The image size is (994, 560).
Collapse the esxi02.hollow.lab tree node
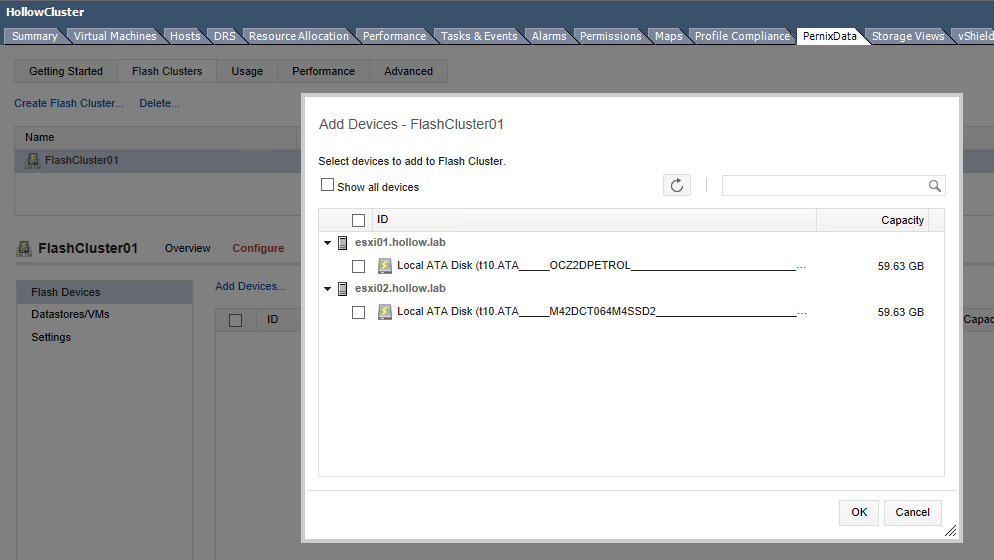328,289
